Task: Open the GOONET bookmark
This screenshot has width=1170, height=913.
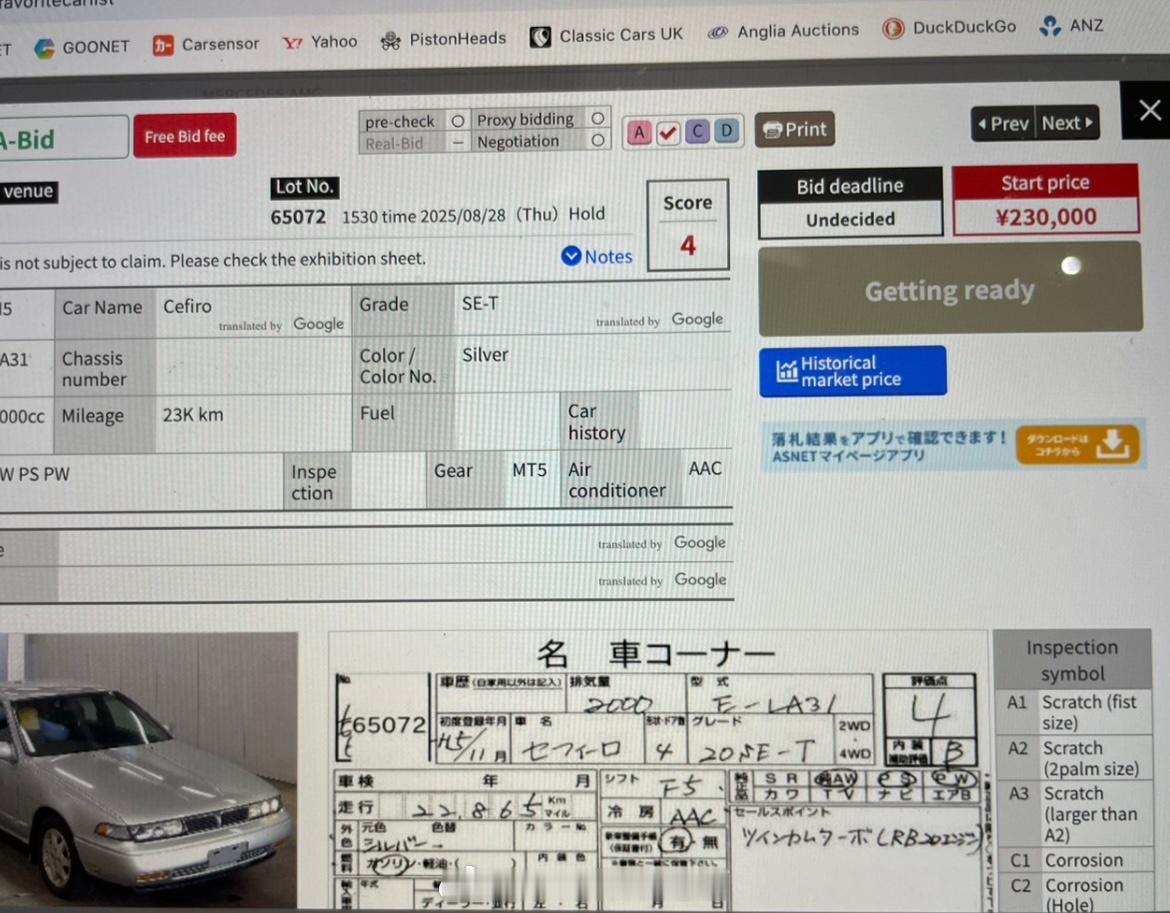Action: [82, 48]
